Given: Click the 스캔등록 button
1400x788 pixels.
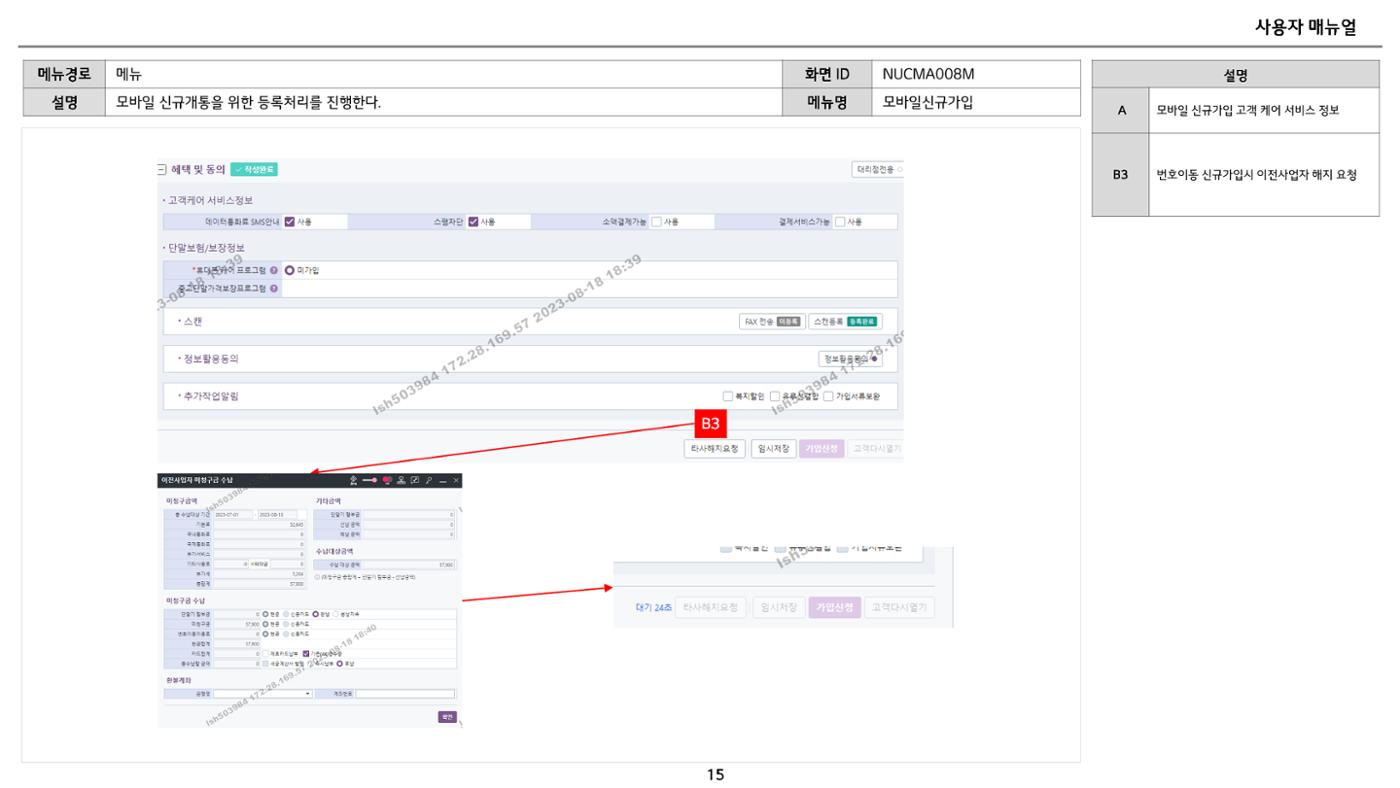Looking at the screenshot, I should pyautogui.click(x=846, y=322).
